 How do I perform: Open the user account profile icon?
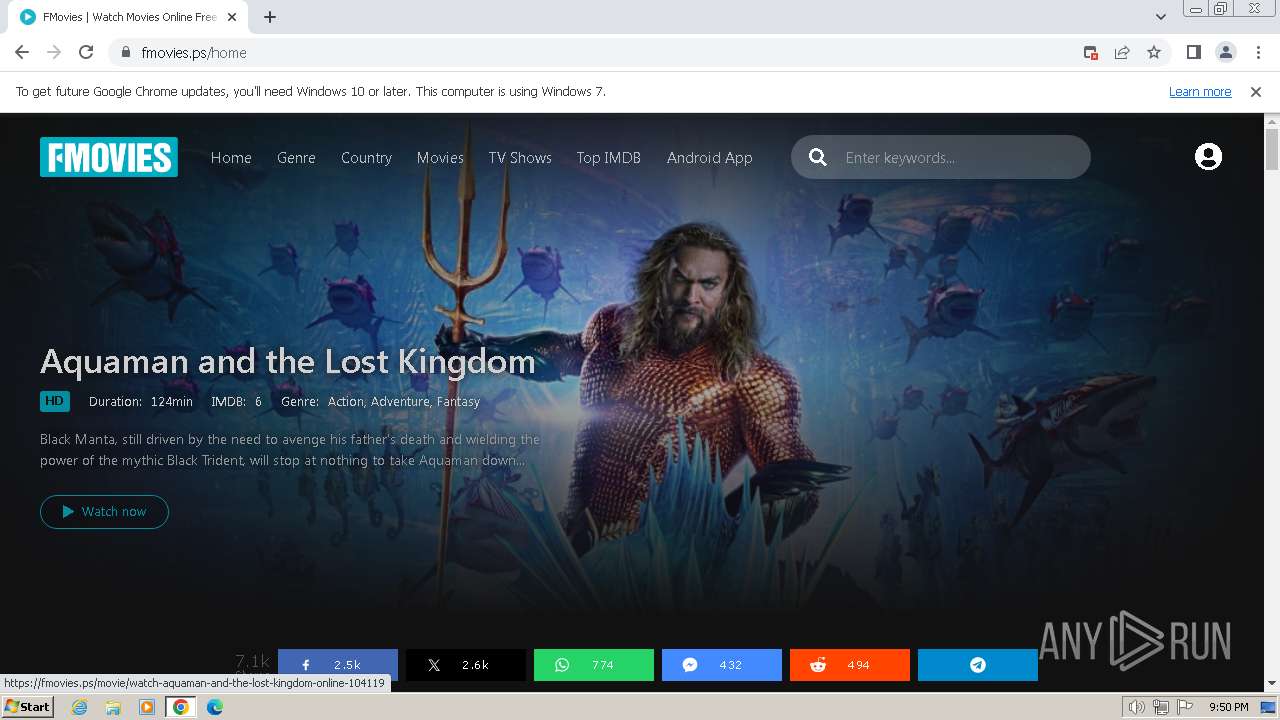[1208, 157]
